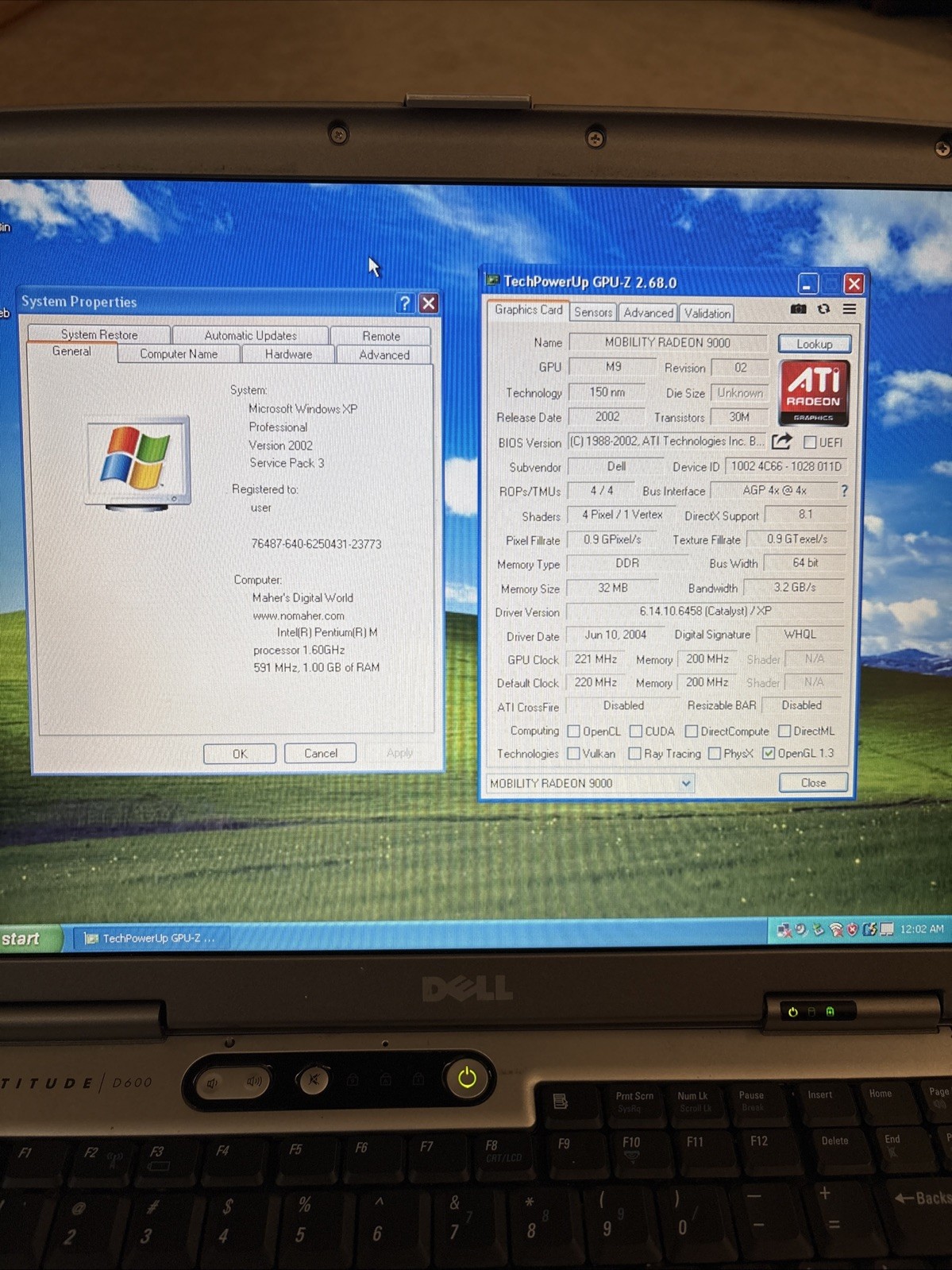Click the GPU Clock value 221 MHz
Screen dimensions: 952x1270
[595, 659]
